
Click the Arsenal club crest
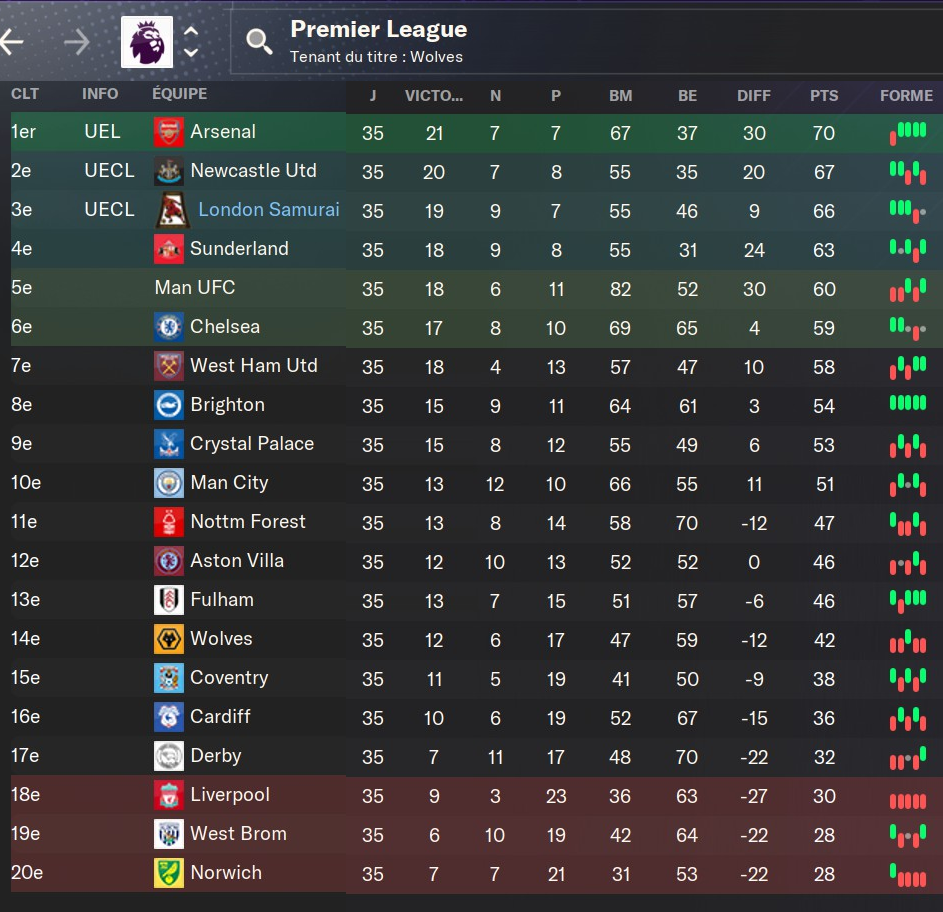coord(169,132)
